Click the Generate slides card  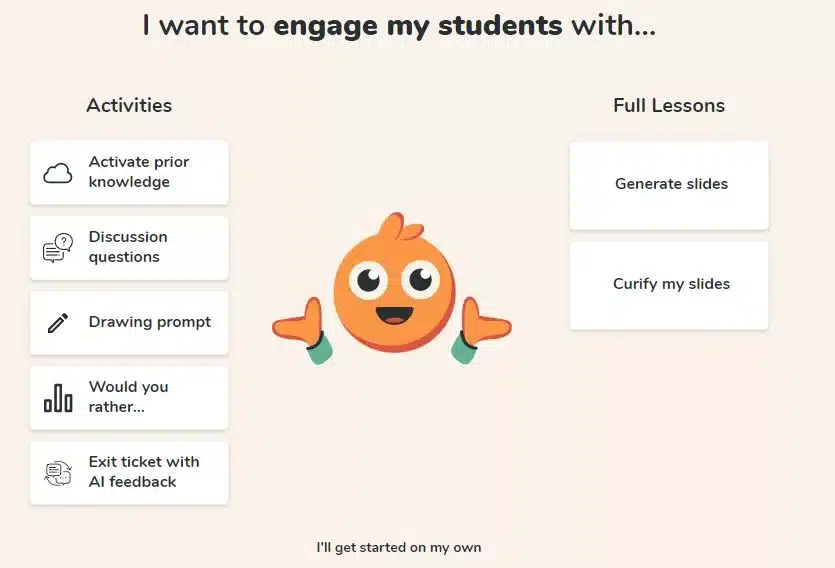pyautogui.click(x=669, y=185)
